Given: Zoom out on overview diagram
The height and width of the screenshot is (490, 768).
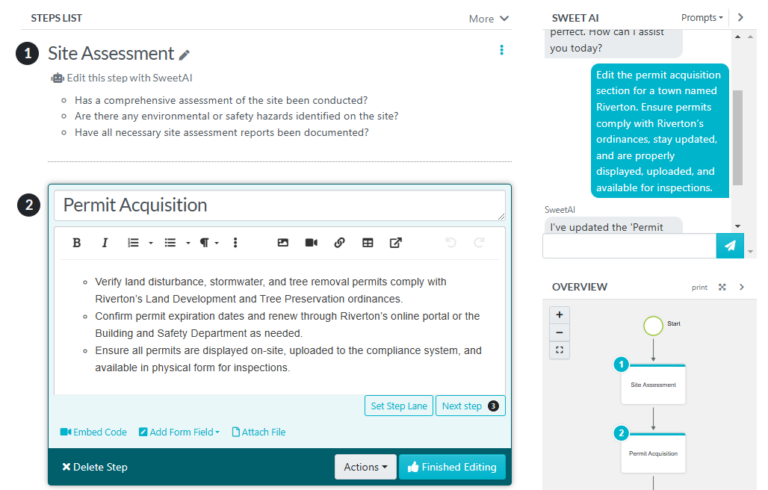Looking at the screenshot, I should click(x=559, y=333).
